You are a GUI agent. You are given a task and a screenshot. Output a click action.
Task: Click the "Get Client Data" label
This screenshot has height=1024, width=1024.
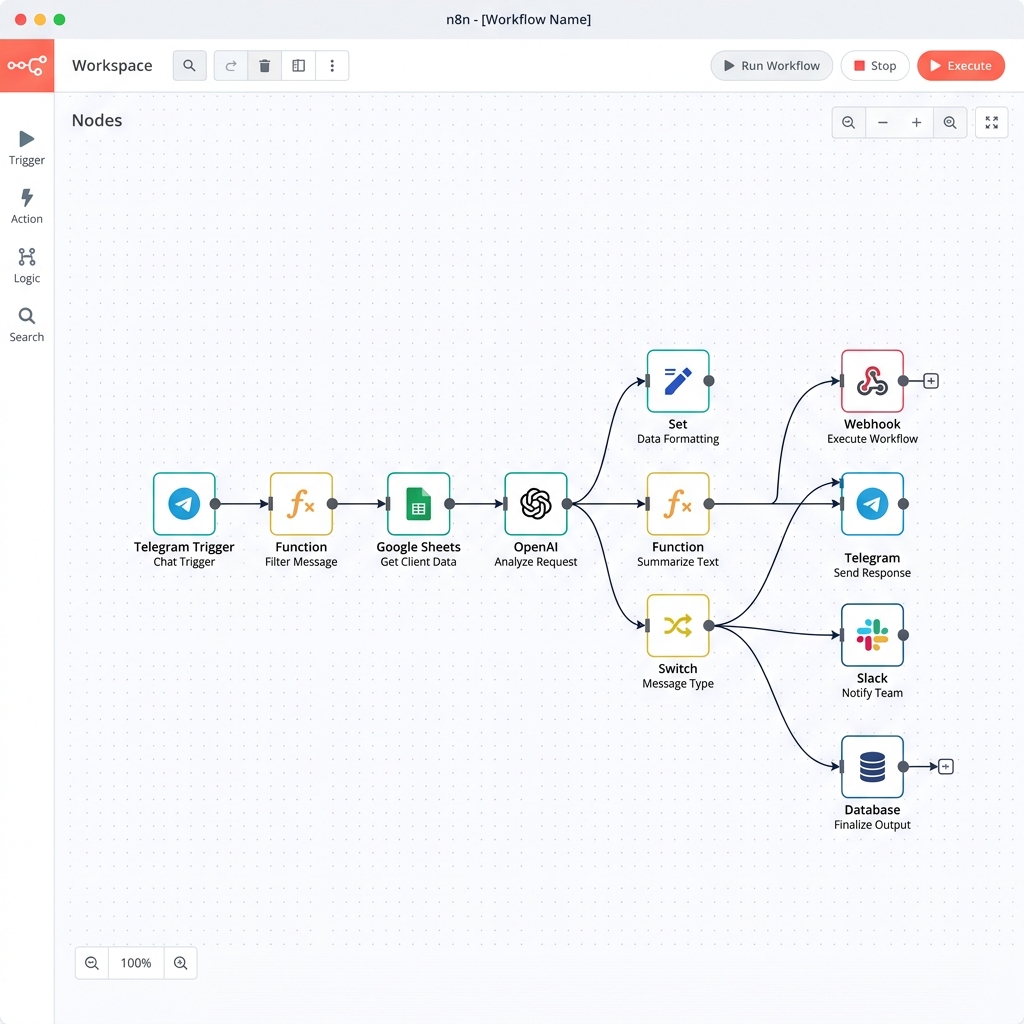tap(419, 562)
